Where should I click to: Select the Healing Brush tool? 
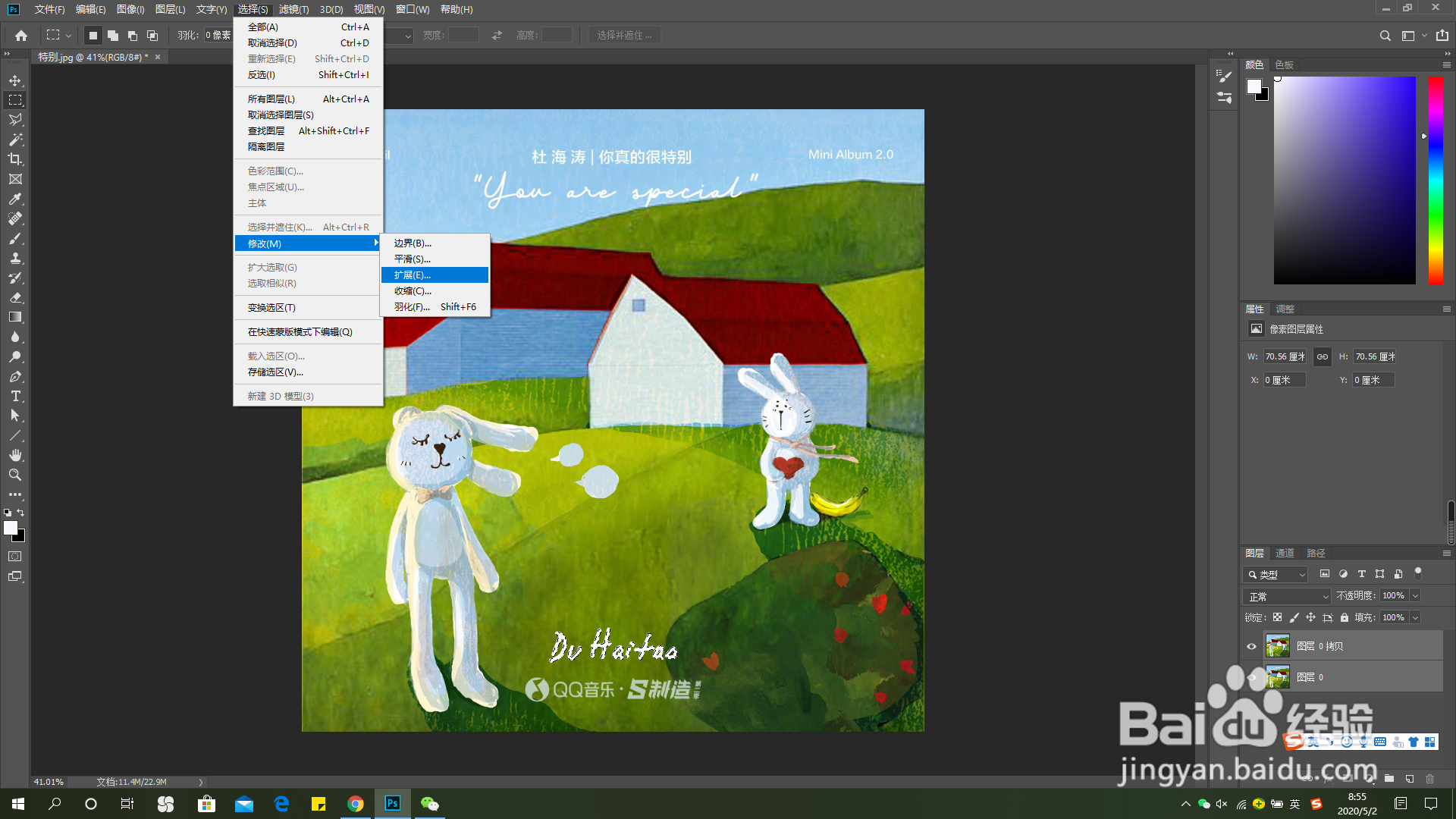(x=15, y=218)
